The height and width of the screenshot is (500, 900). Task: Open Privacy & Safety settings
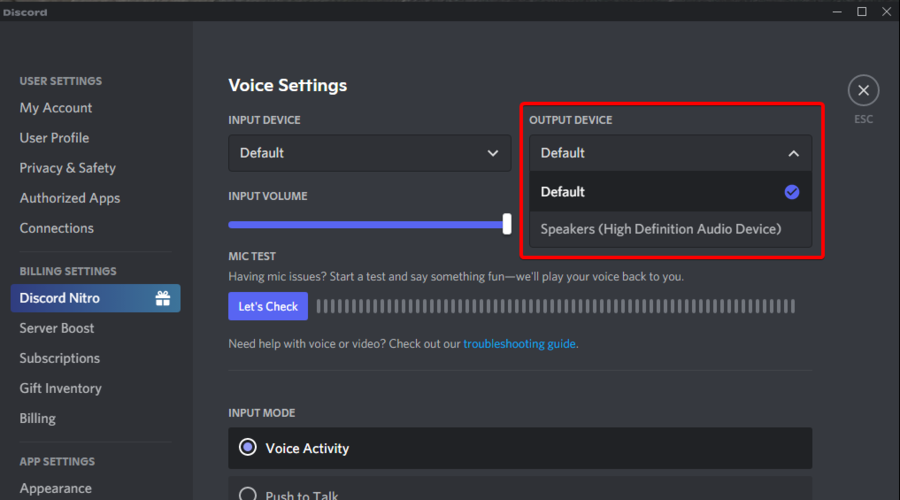tap(68, 168)
